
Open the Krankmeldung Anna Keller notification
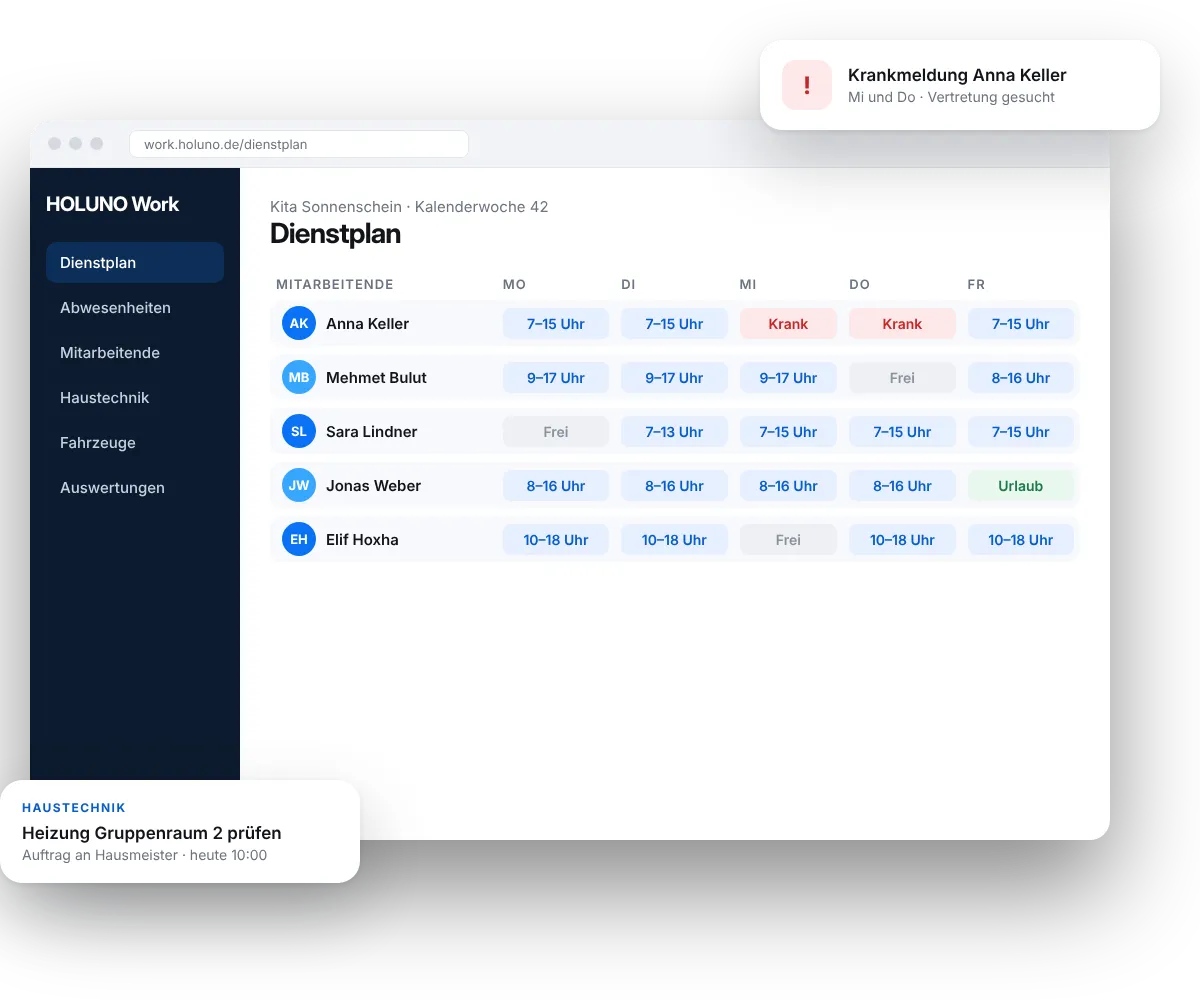[960, 85]
